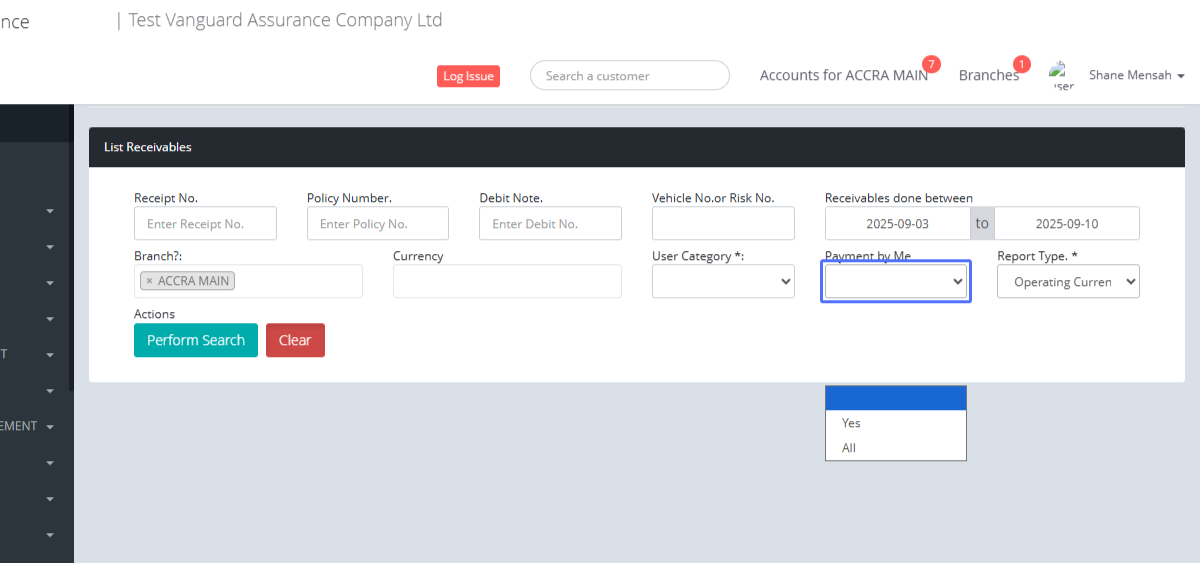Select the blank highlighted dropdown option
Image resolution: width=1200 pixels, height=563 pixels.
(x=895, y=398)
